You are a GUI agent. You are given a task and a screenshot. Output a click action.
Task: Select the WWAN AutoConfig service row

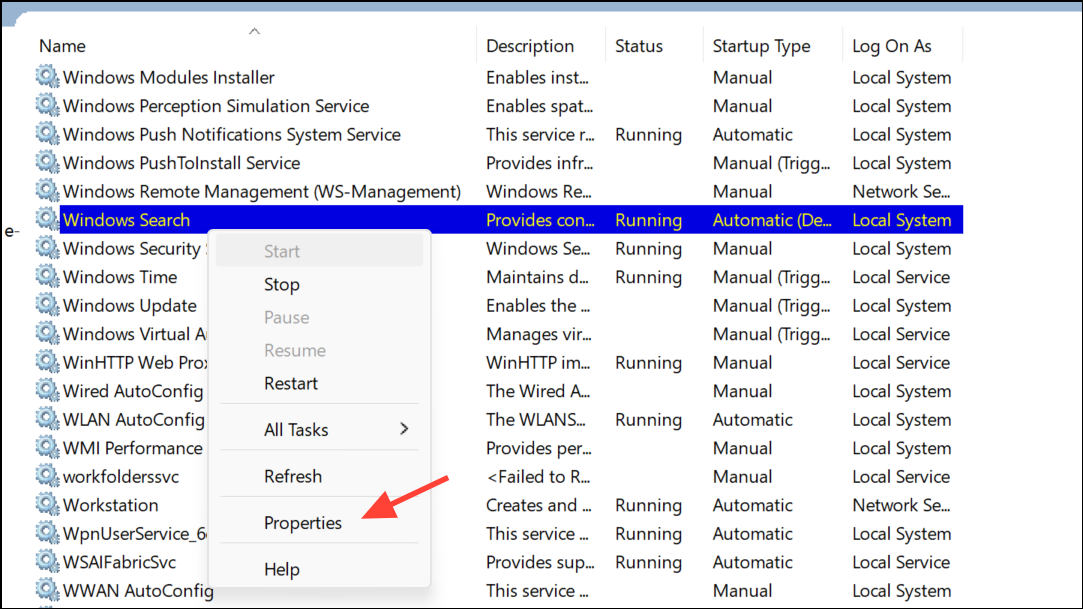499,590
